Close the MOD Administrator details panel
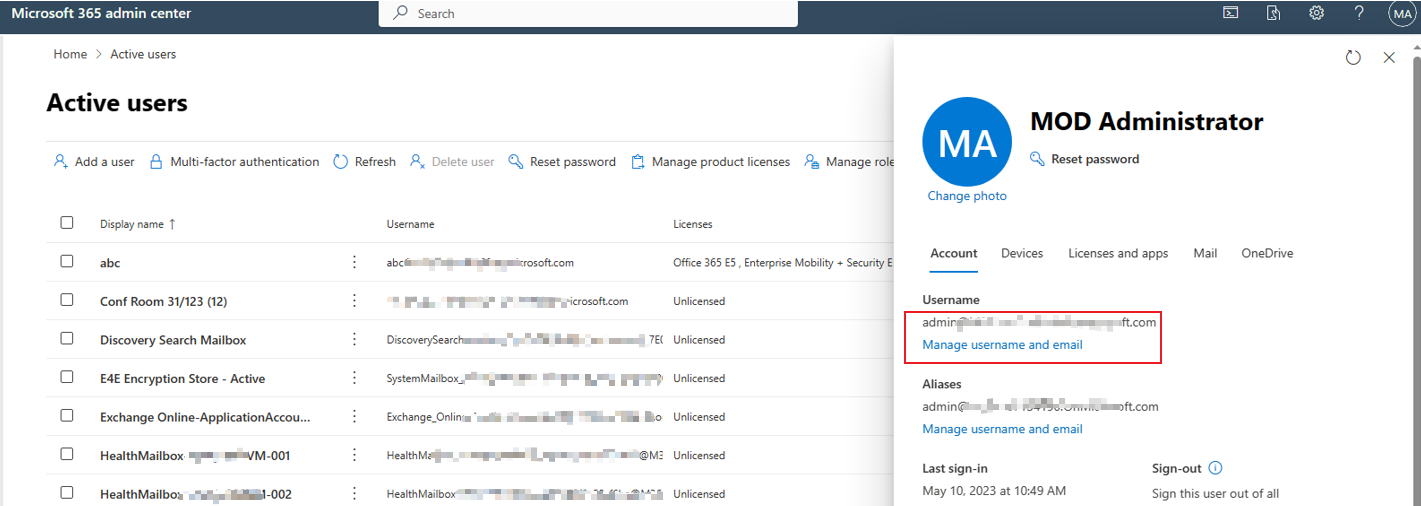The image size is (1421, 506). pos(1389,58)
